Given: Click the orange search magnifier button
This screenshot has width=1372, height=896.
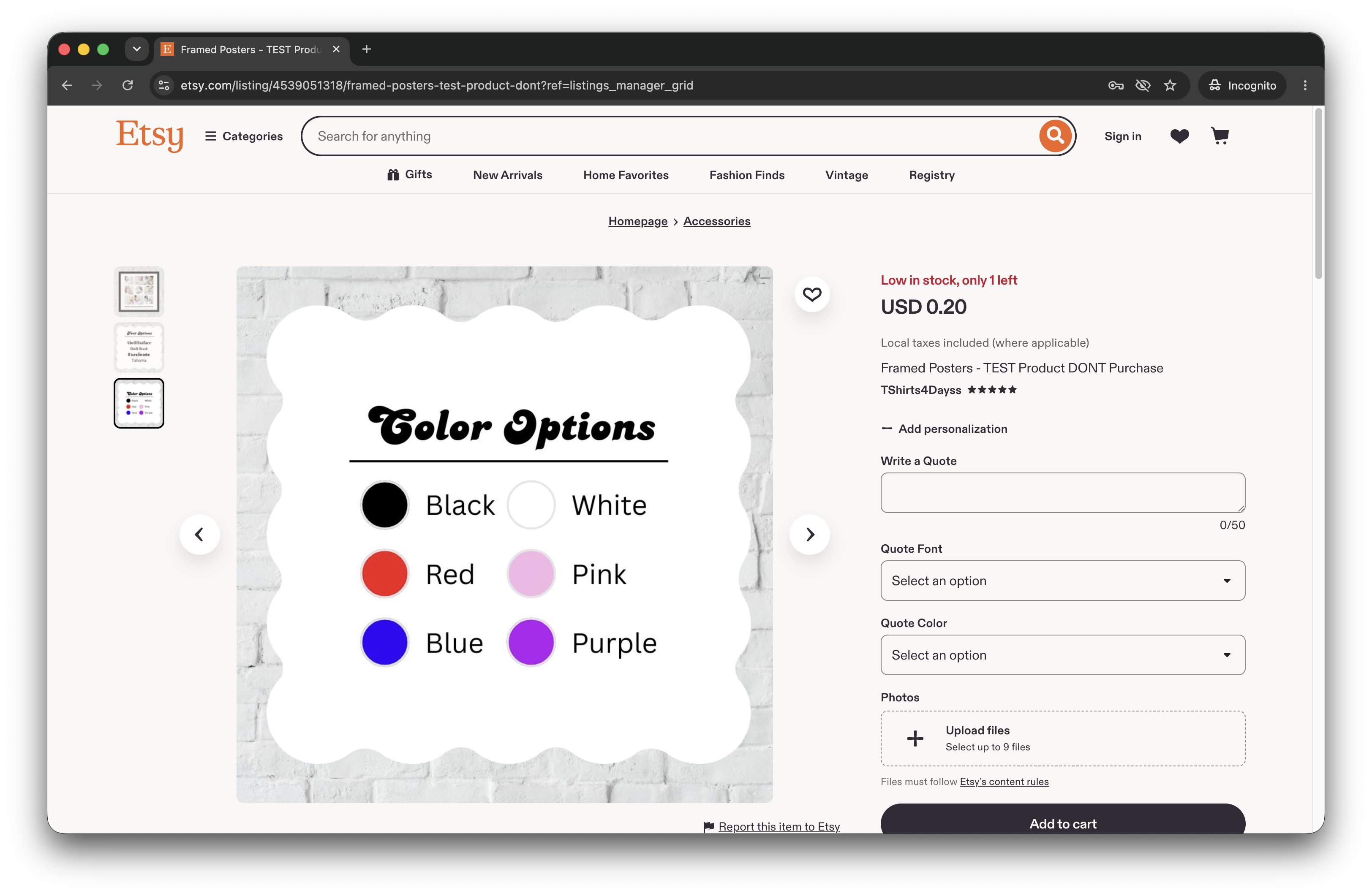Looking at the screenshot, I should [1055, 136].
